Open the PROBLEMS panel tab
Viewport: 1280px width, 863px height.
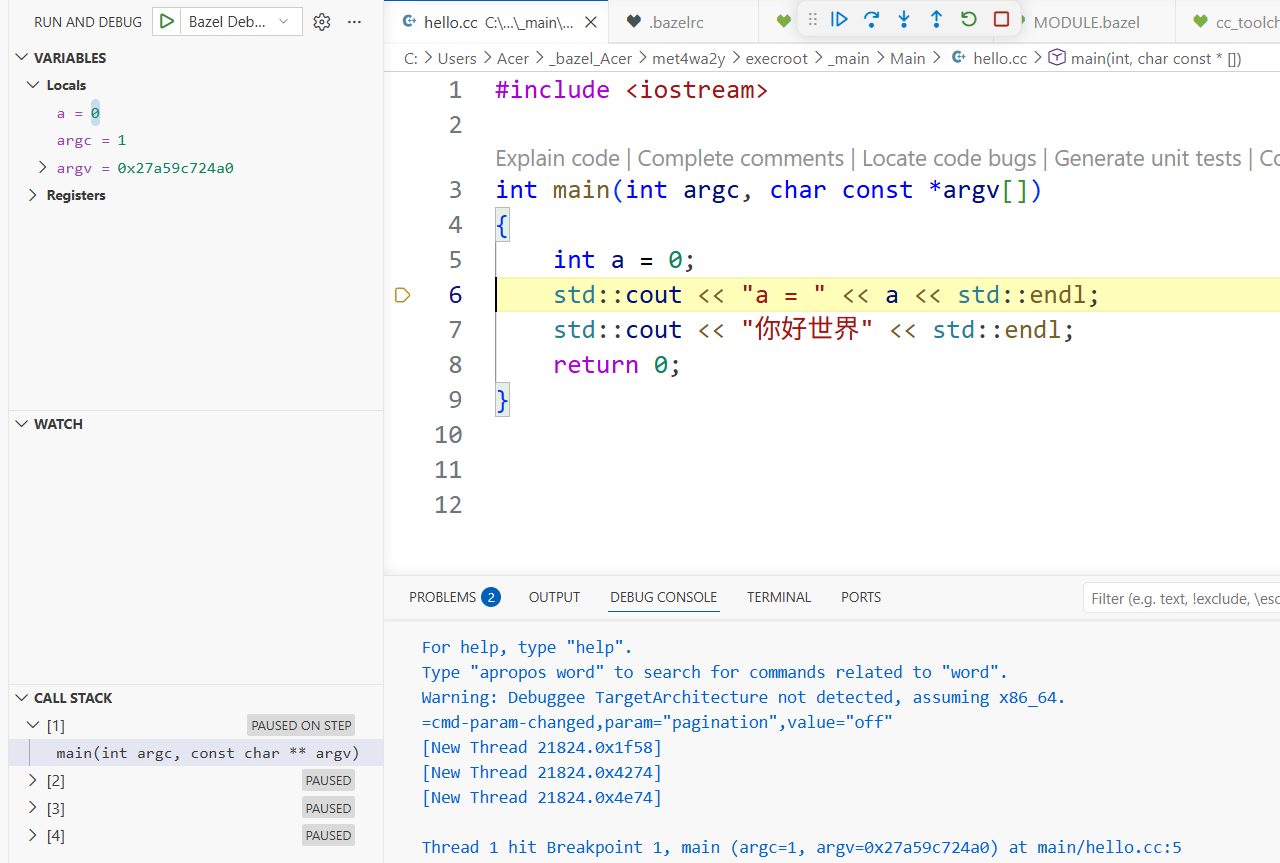coord(454,597)
